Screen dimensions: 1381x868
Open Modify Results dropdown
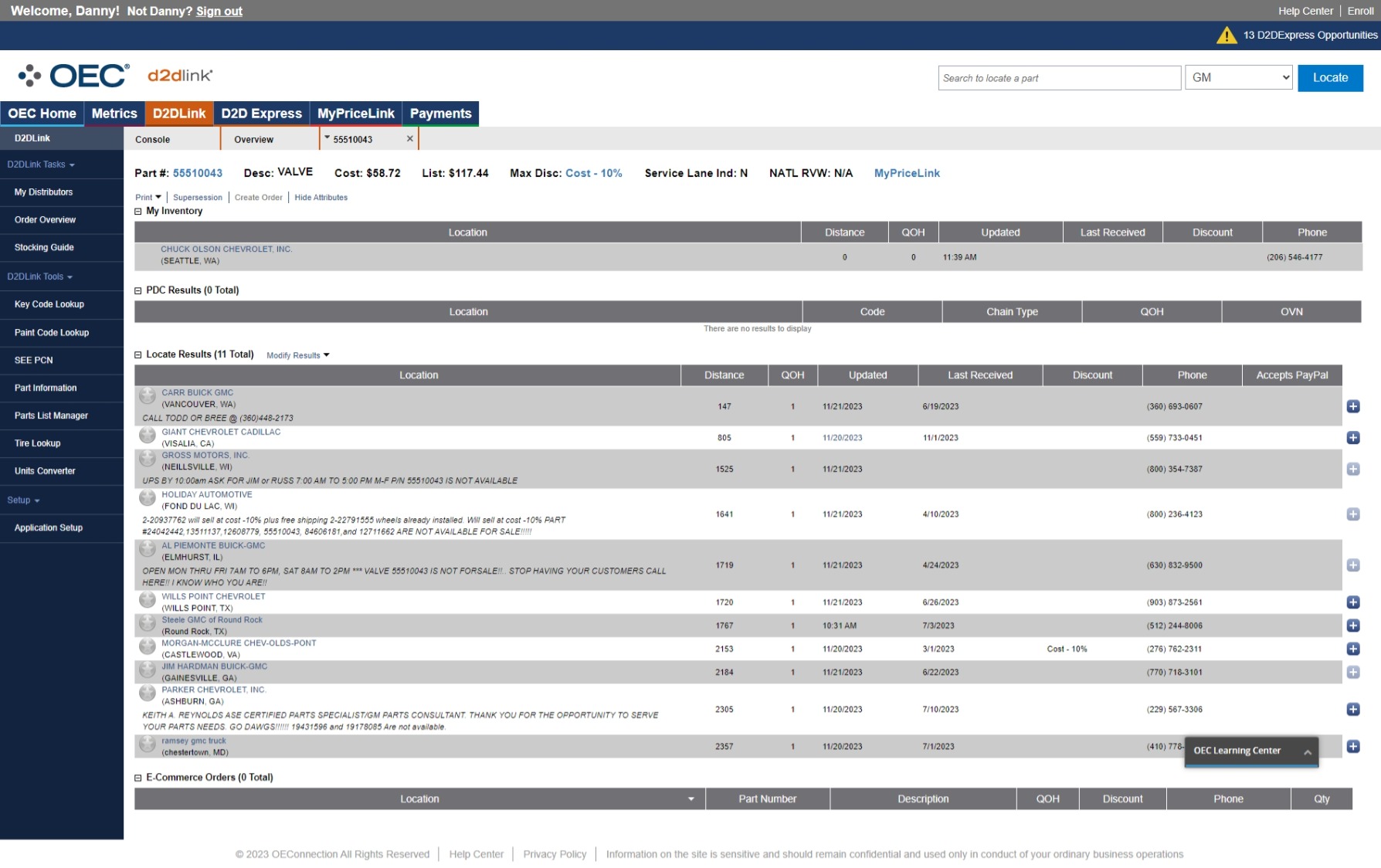298,356
